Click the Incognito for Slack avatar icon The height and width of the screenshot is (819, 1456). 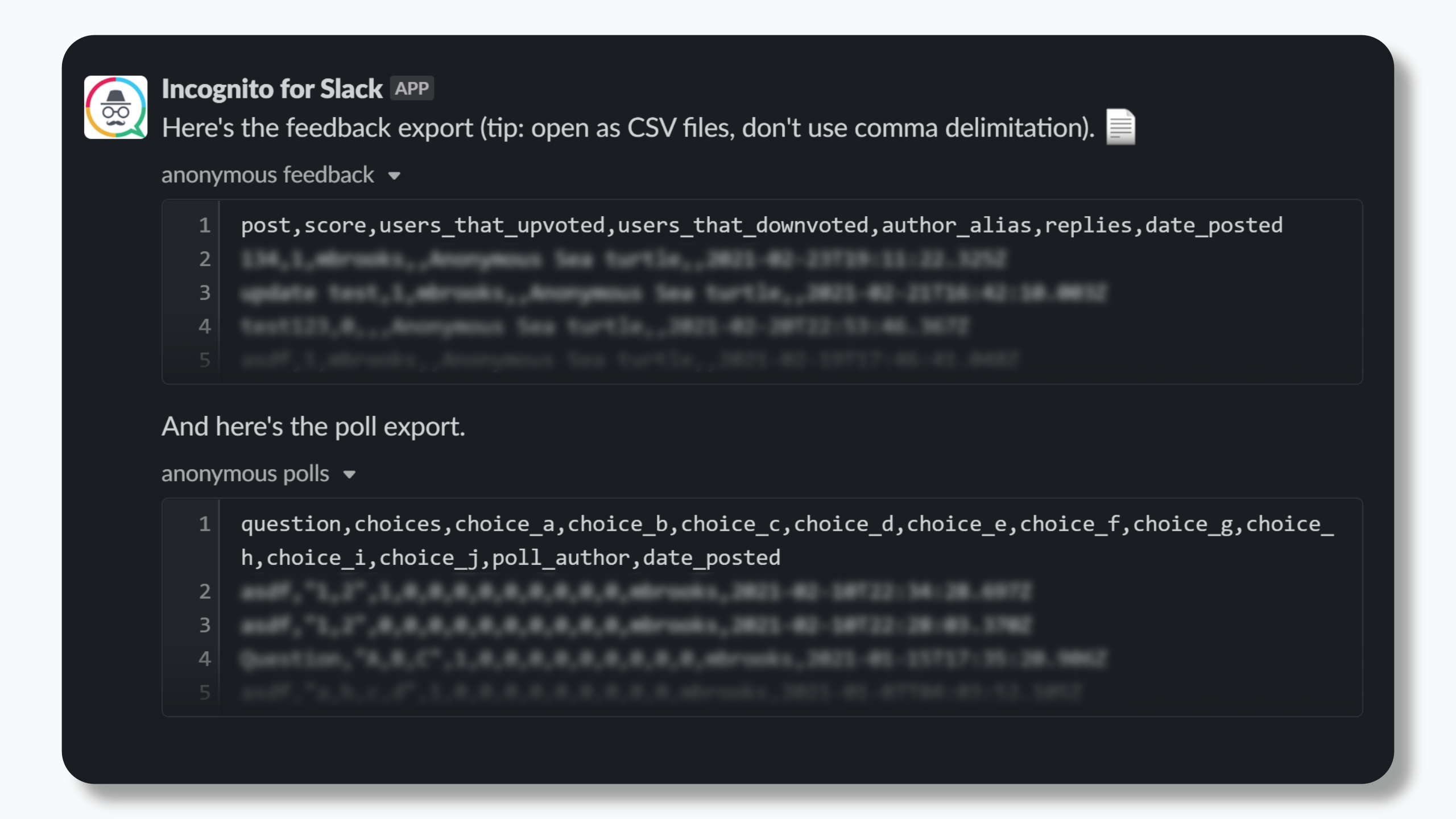click(x=115, y=107)
